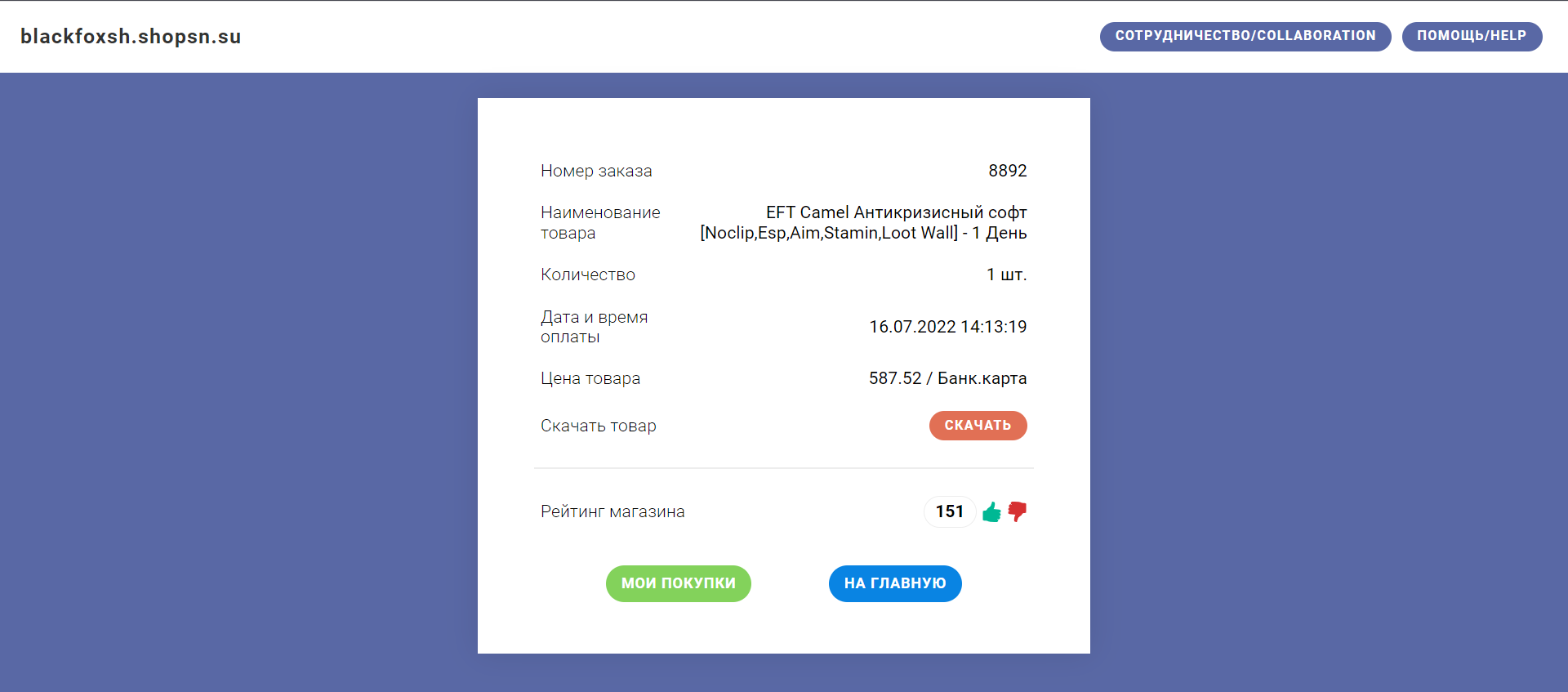Click the green thumbs-up rating icon
The width and height of the screenshot is (1568, 692).
(991, 512)
